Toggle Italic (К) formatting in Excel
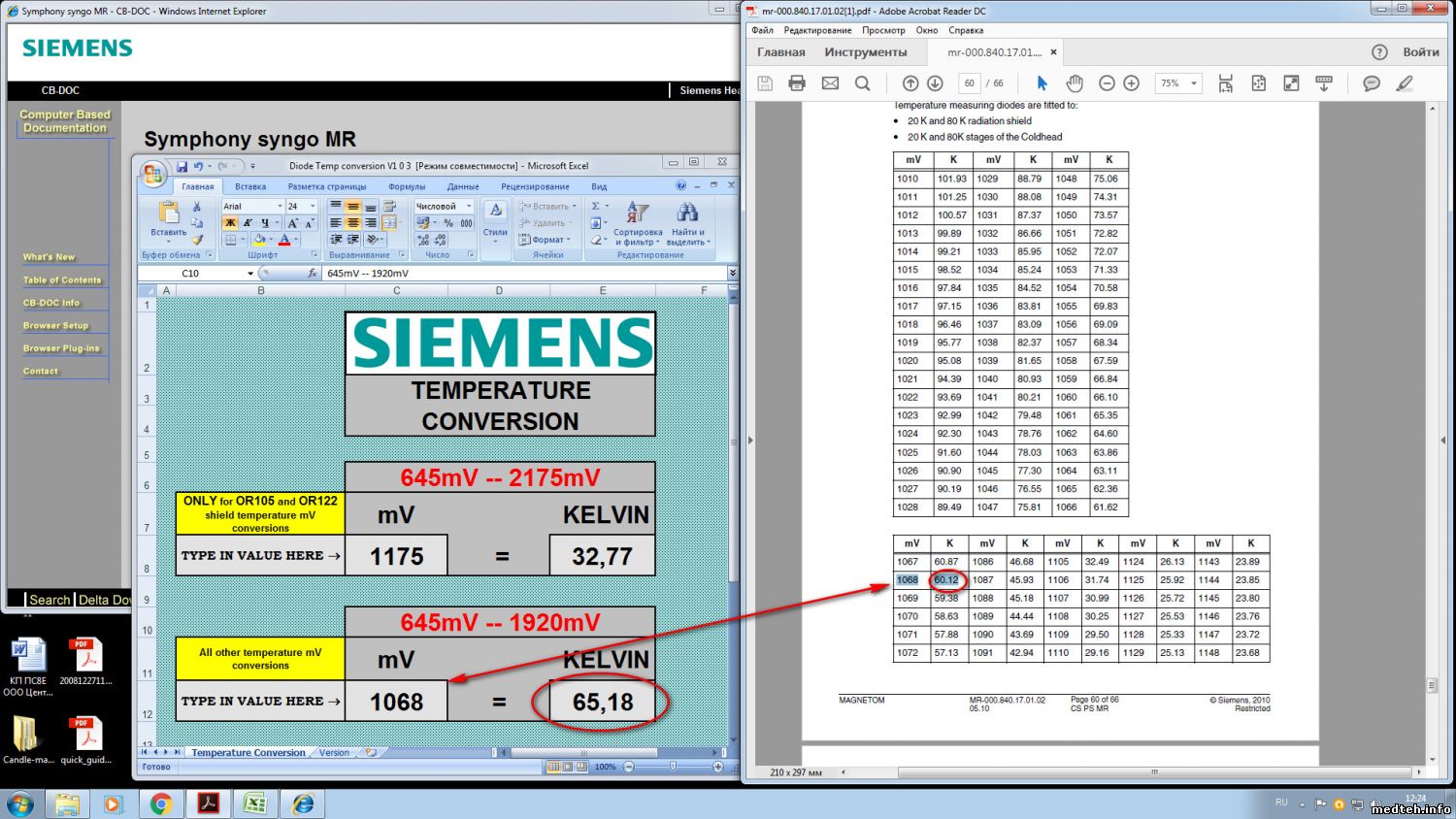The height and width of the screenshot is (819, 1456). pyautogui.click(x=248, y=223)
